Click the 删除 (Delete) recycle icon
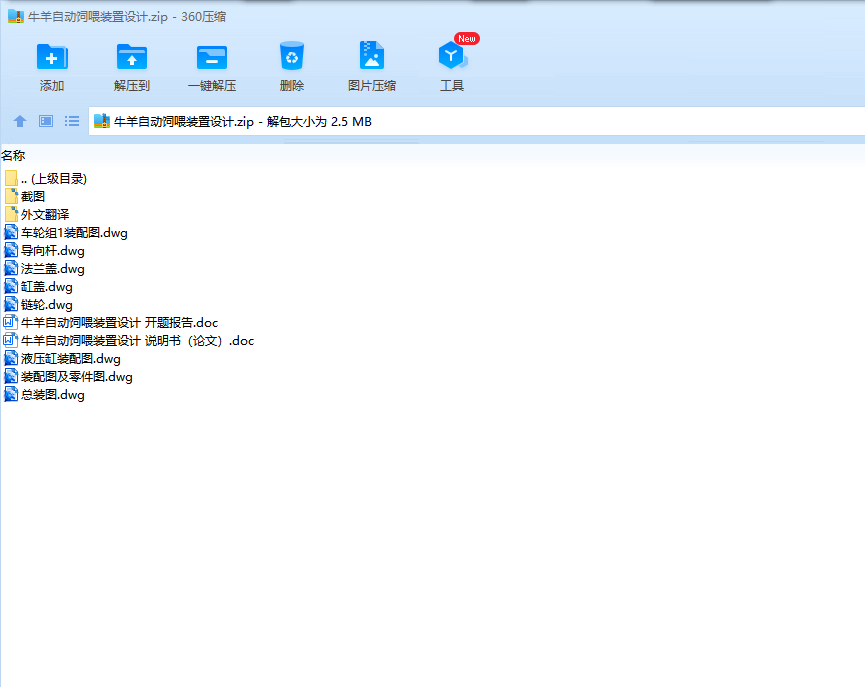This screenshot has width=865, height=687. click(292, 56)
